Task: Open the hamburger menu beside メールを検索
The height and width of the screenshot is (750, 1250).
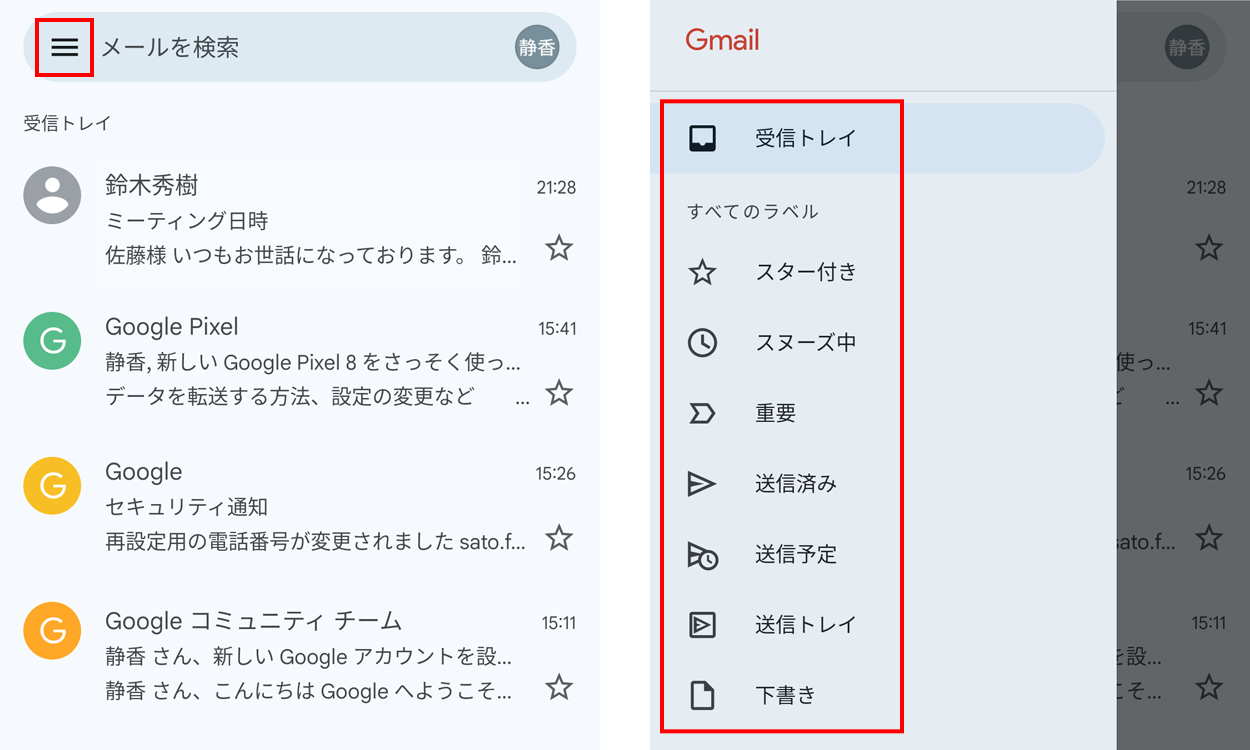Action: (x=65, y=47)
